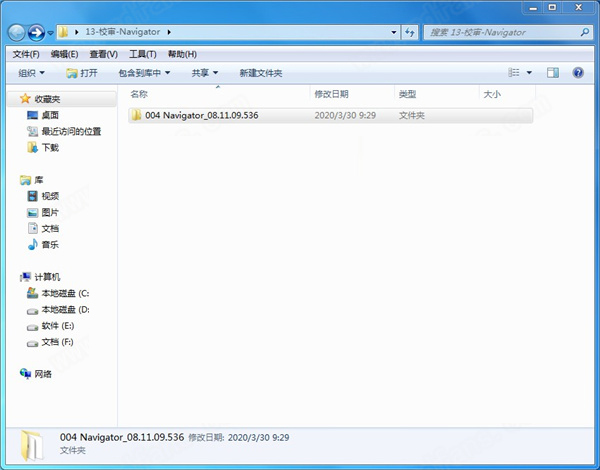Open the 音乐 library
600x470 pixels.
tap(50, 245)
